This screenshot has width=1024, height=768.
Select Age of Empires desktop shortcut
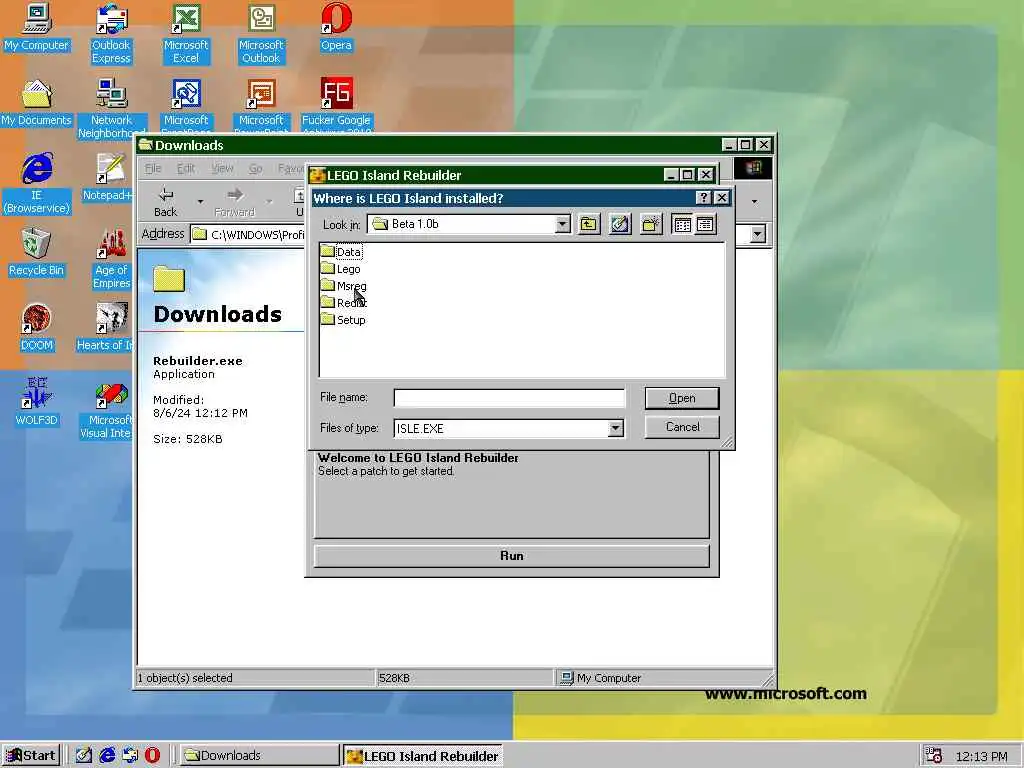pyautogui.click(x=111, y=259)
